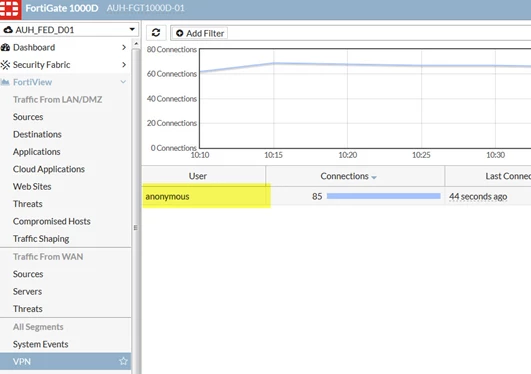This screenshot has height=374, width=531.
Task: Open Compromised Hosts menu item
Action: [51, 221]
